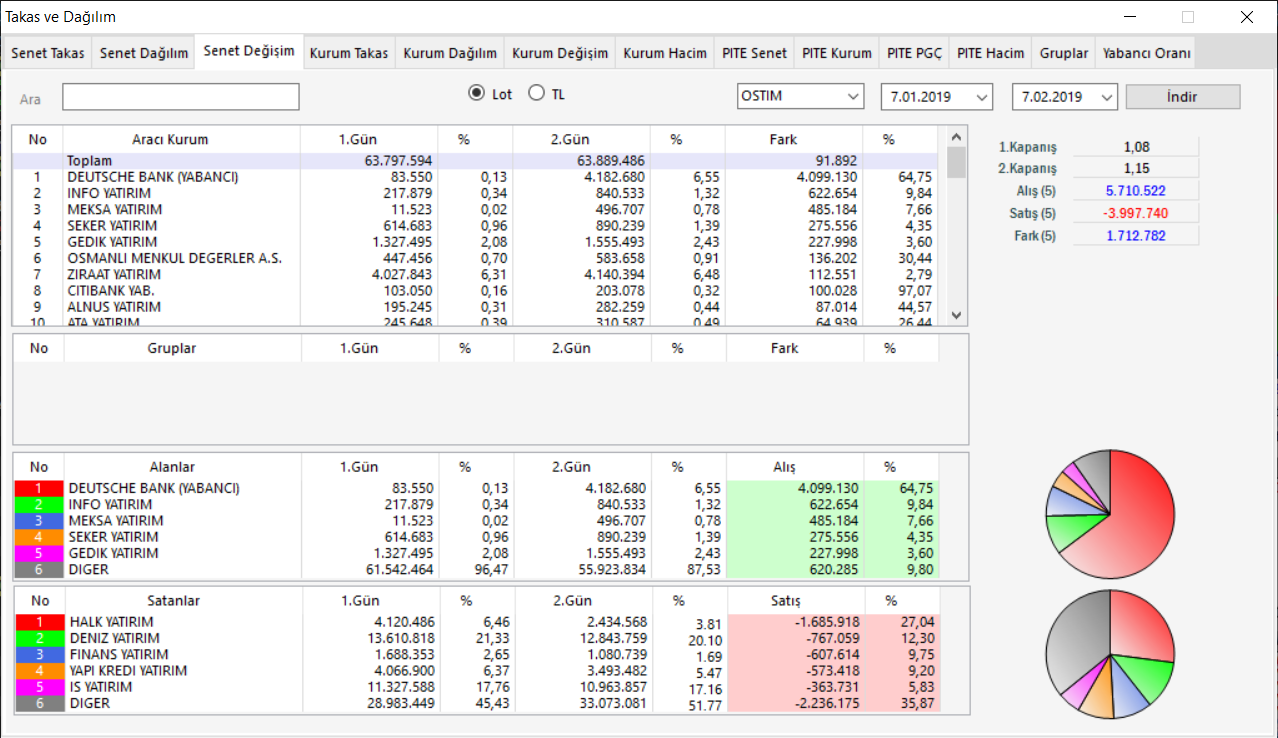Click magenta swatch 5 in Alanlar list

[x=38, y=553]
